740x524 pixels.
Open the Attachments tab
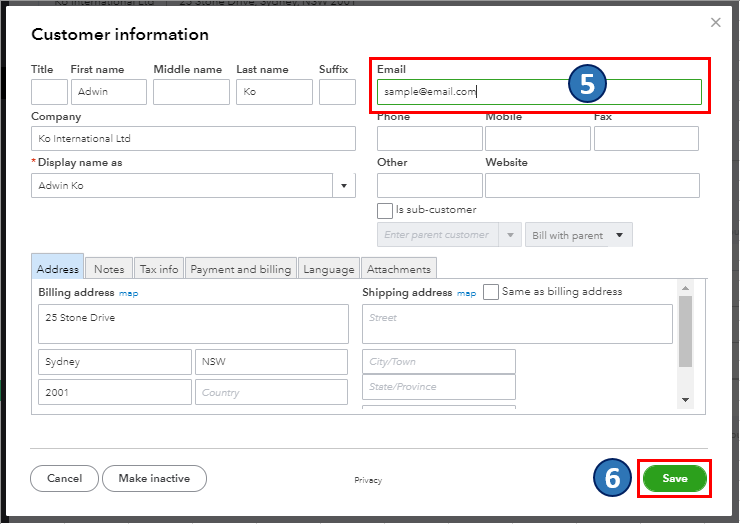pyautogui.click(x=398, y=269)
